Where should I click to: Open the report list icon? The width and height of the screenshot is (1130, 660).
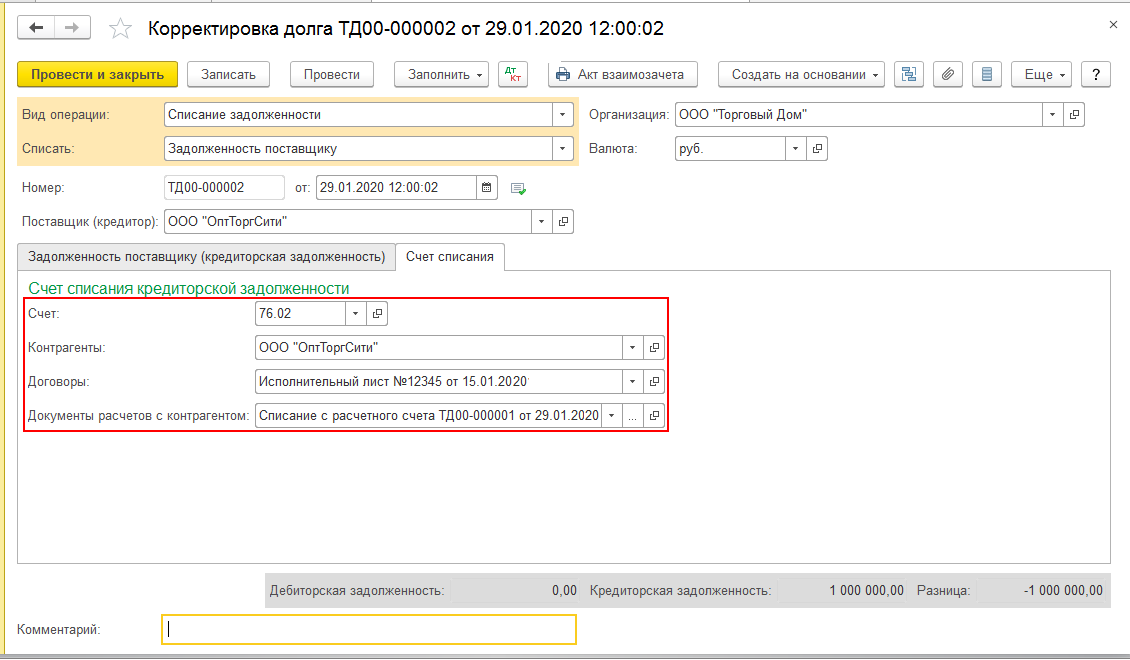[987, 75]
